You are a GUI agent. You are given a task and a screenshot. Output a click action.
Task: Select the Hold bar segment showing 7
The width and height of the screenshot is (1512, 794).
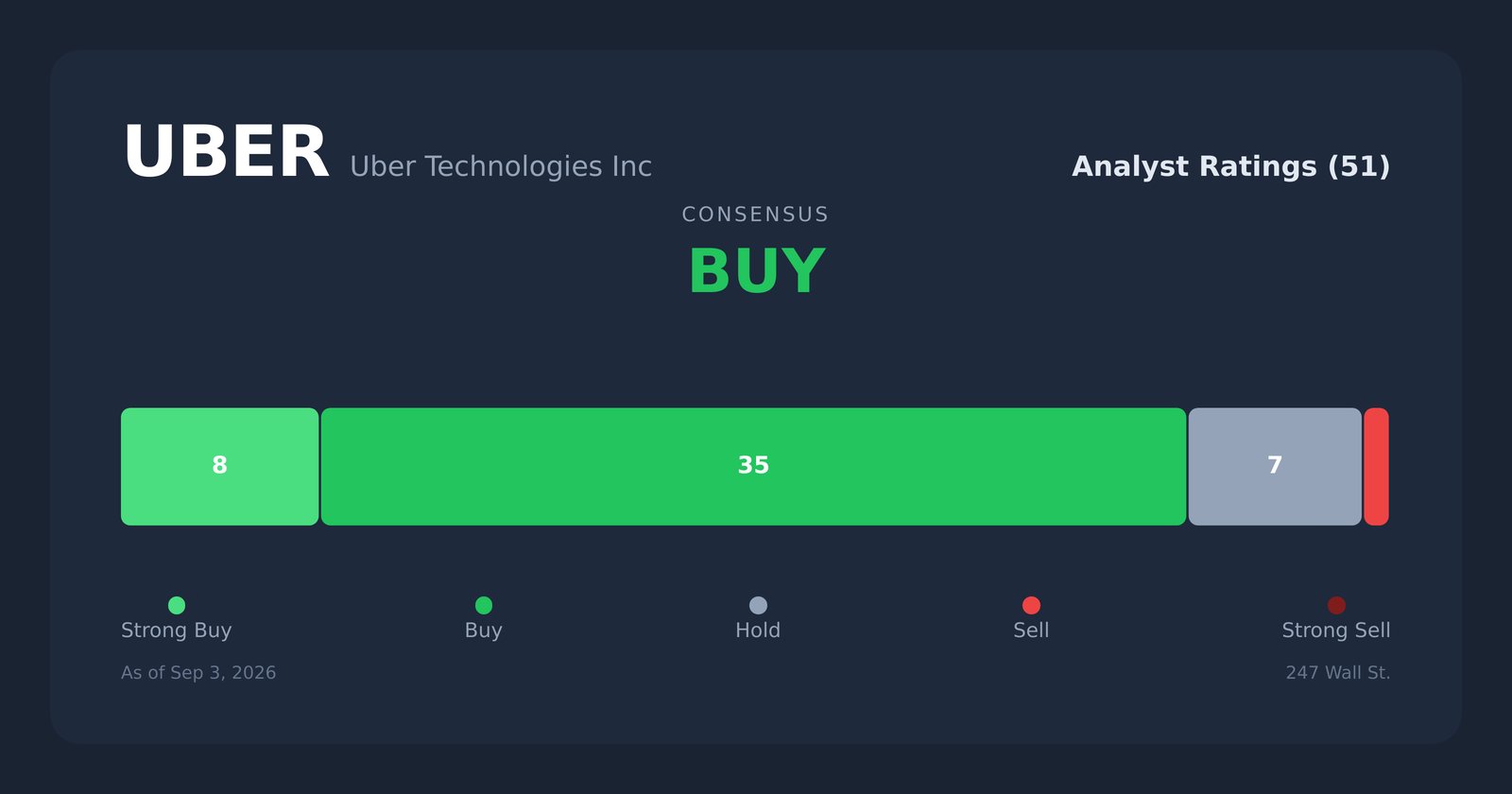pos(1275,467)
